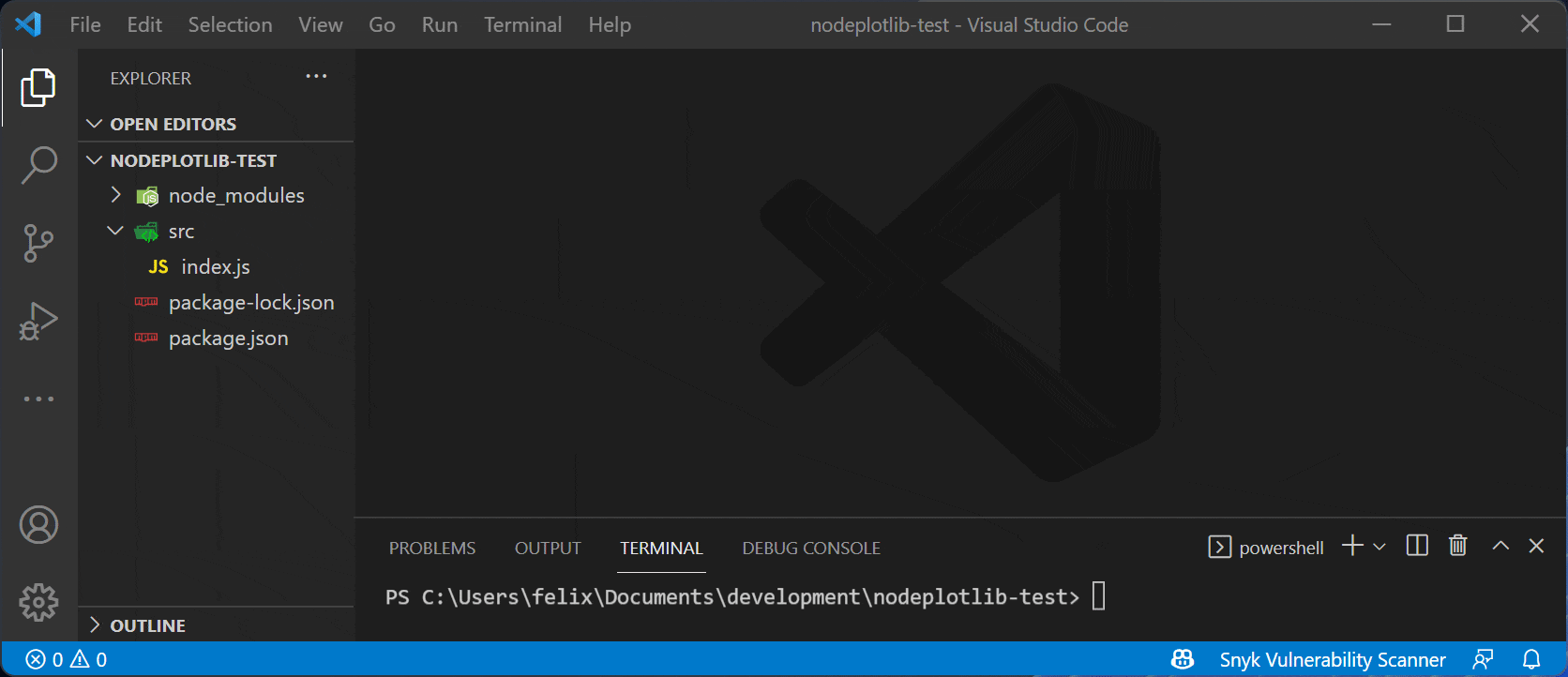
Task: Maximize terminal panel with up chevron
Action: coord(1500,546)
